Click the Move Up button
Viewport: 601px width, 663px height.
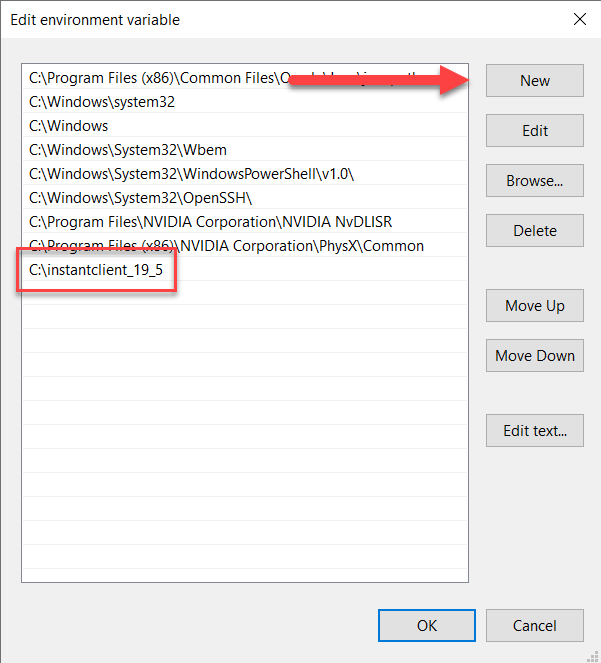pyautogui.click(x=534, y=306)
